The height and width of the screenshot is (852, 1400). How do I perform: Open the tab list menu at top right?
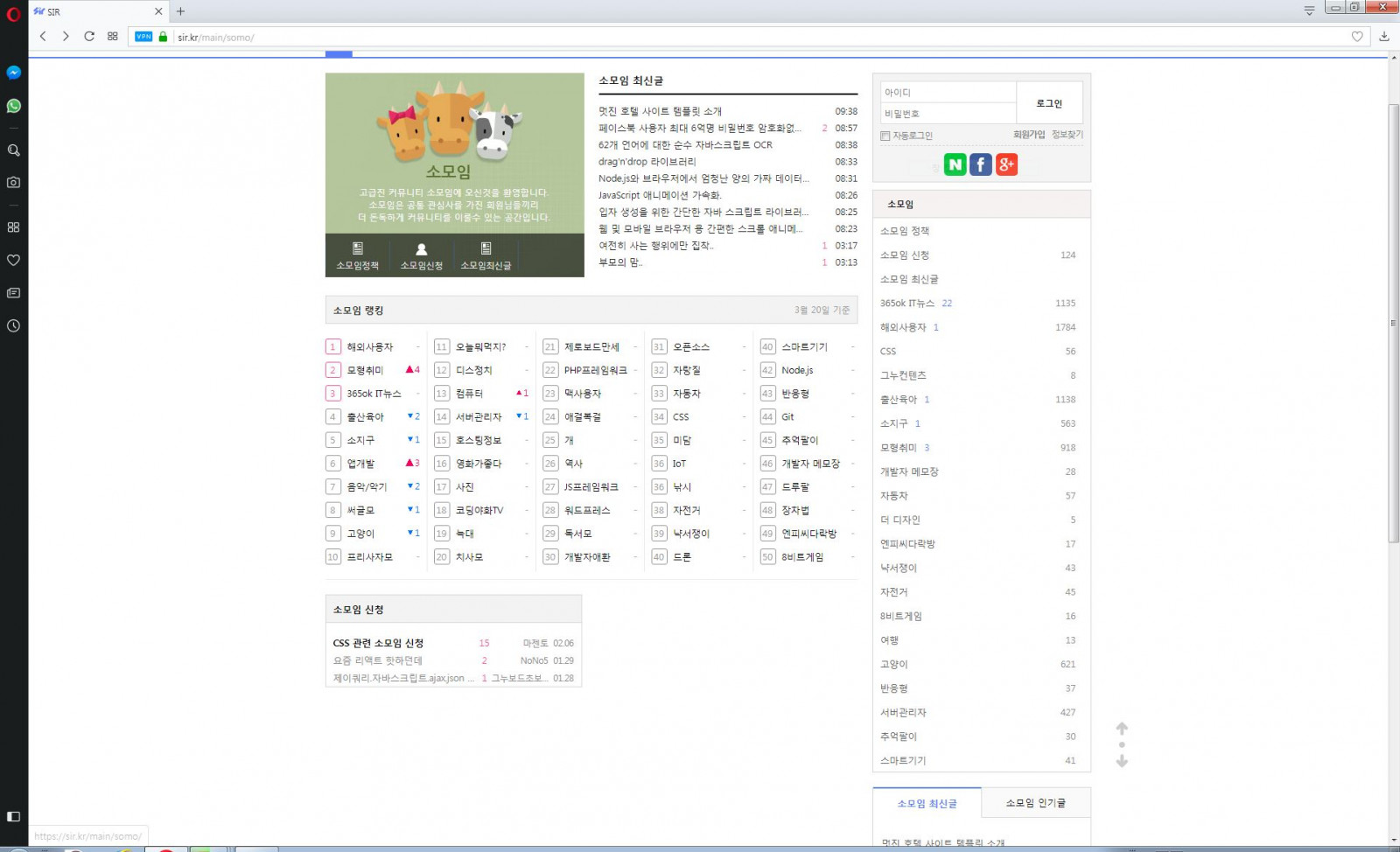click(x=1309, y=10)
